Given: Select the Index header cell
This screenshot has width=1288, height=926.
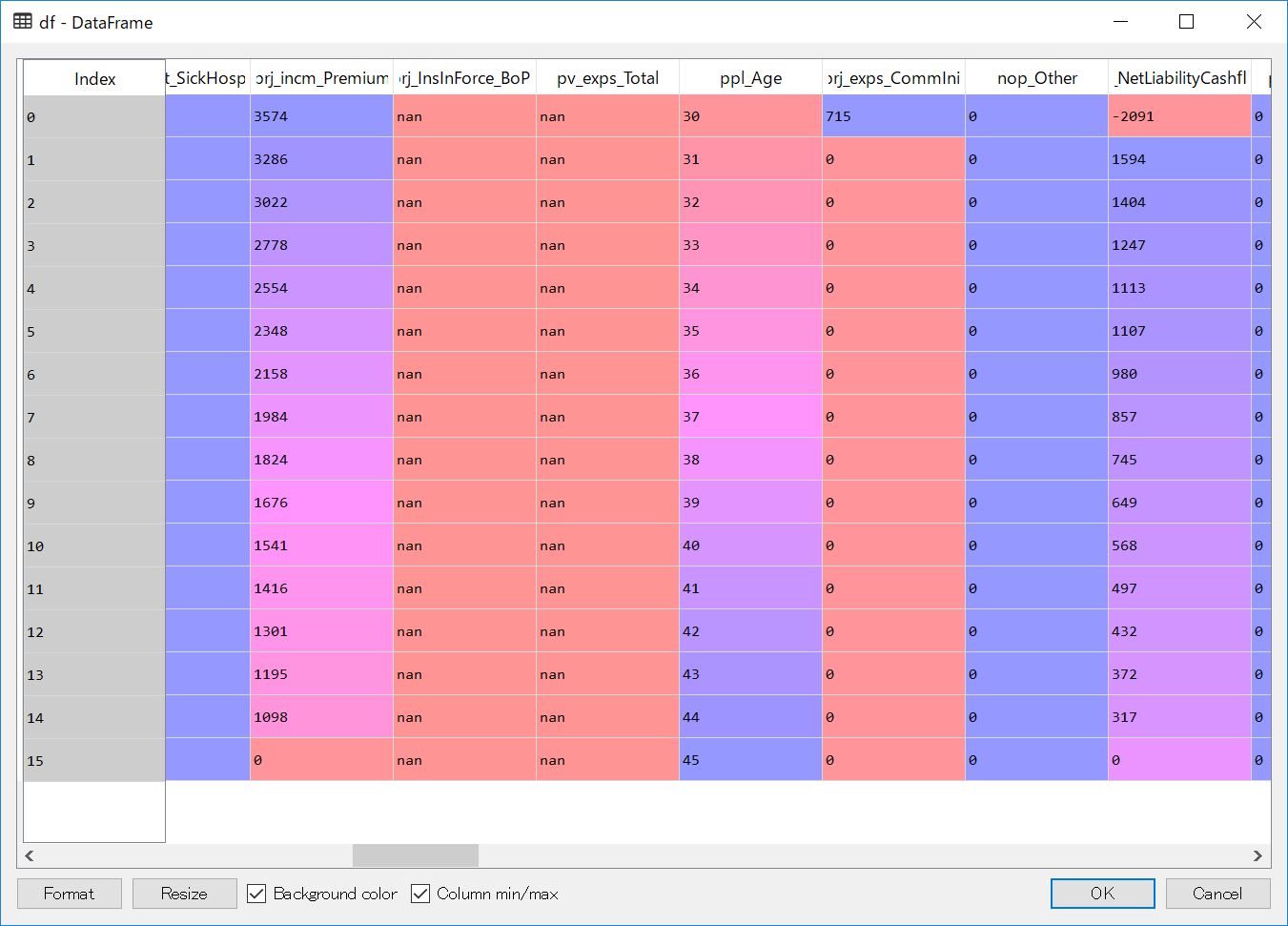Looking at the screenshot, I should pyautogui.click(x=94, y=79).
